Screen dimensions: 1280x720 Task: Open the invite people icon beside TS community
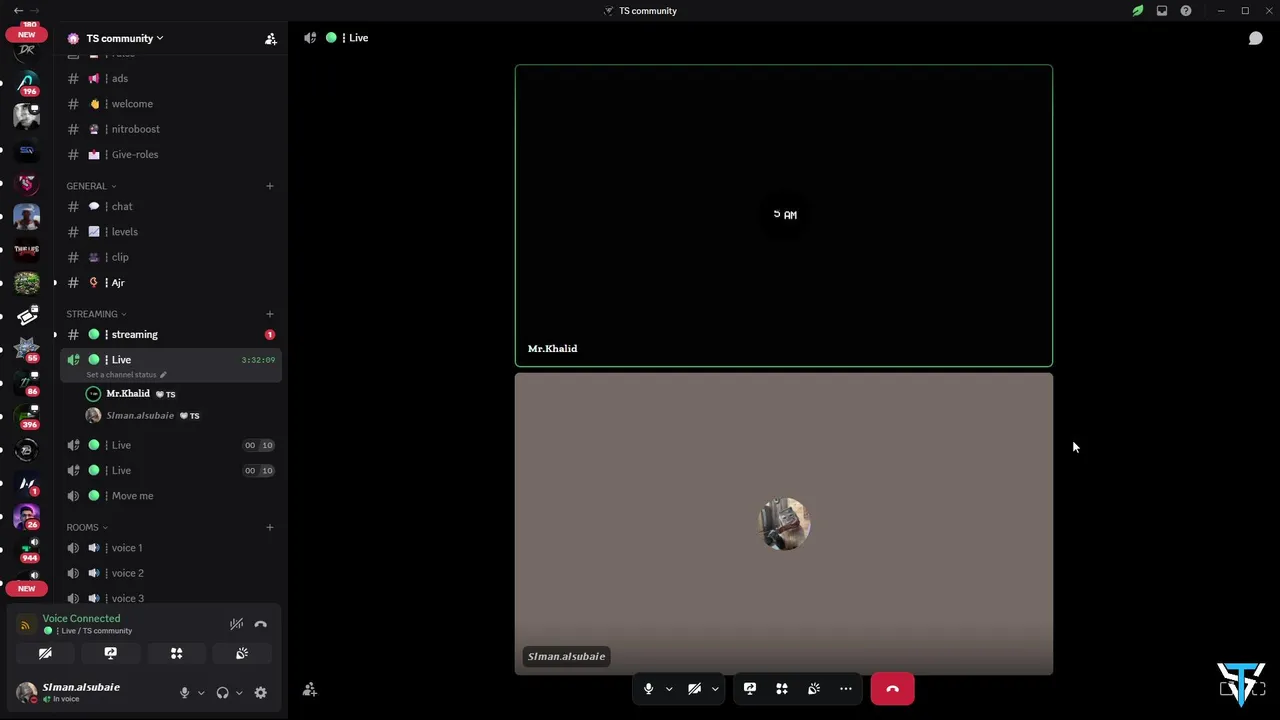pos(270,38)
